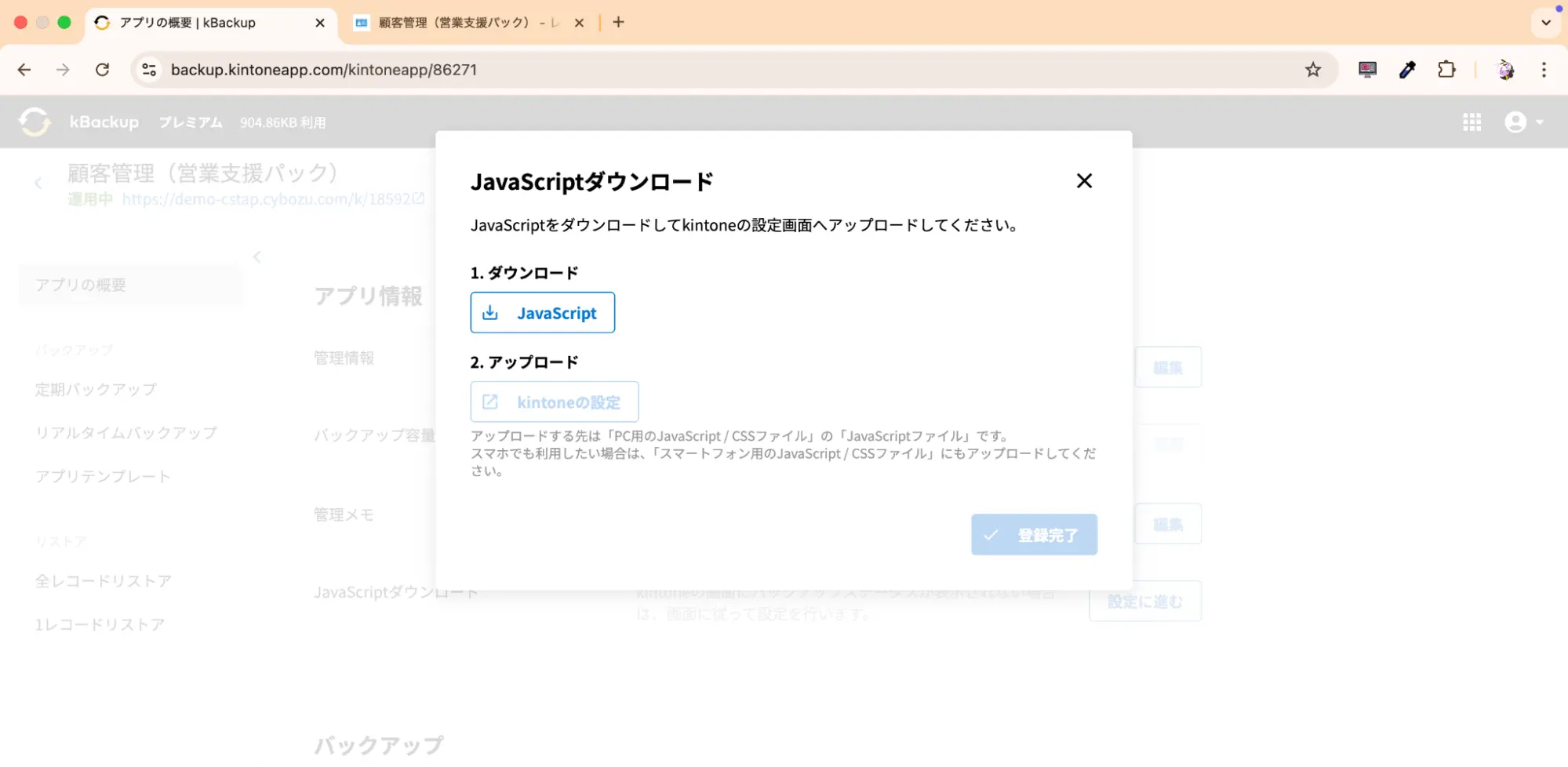This screenshot has width=1568, height=767.
Task: Select 全レコードリストア in sidebar
Action: click(x=103, y=581)
